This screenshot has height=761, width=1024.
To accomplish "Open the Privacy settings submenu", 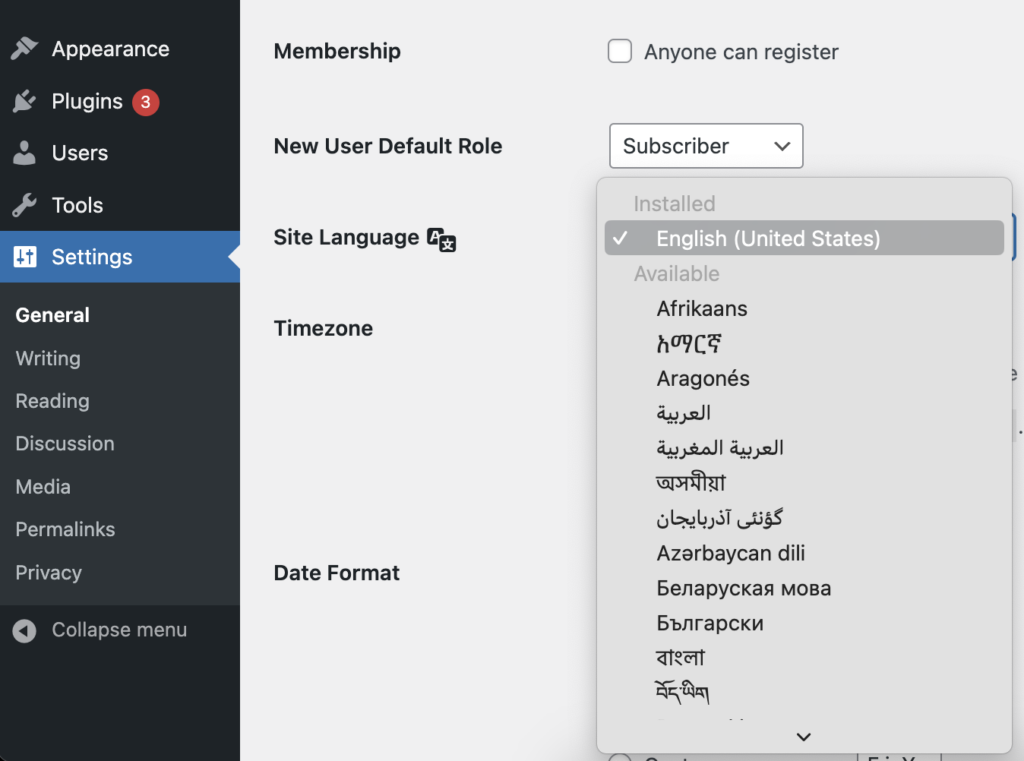I will 48,572.
